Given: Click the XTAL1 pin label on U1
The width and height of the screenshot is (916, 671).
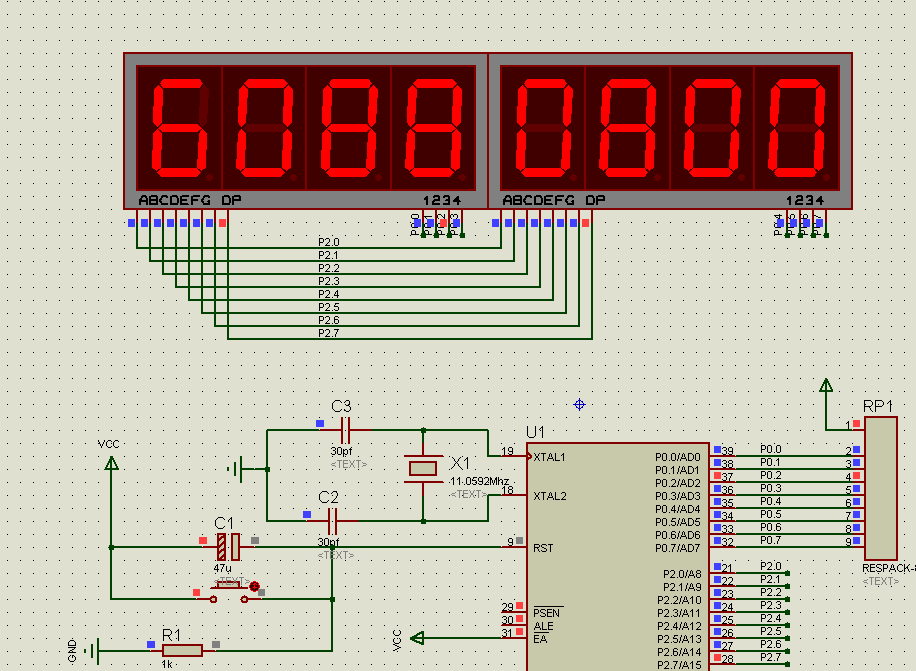Looking at the screenshot, I should coord(549,457).
